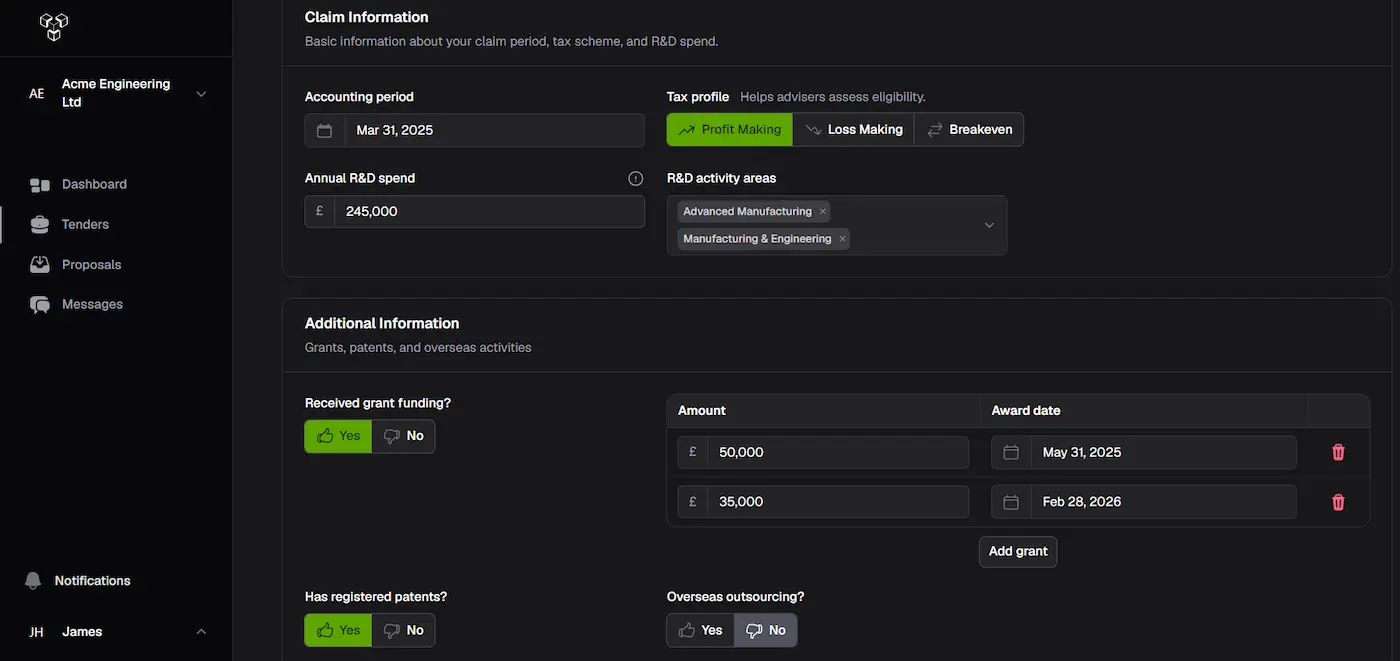Click the grant amount field 35,000
This screenshot has height=661, width=1400.
(x=823, y=502)
